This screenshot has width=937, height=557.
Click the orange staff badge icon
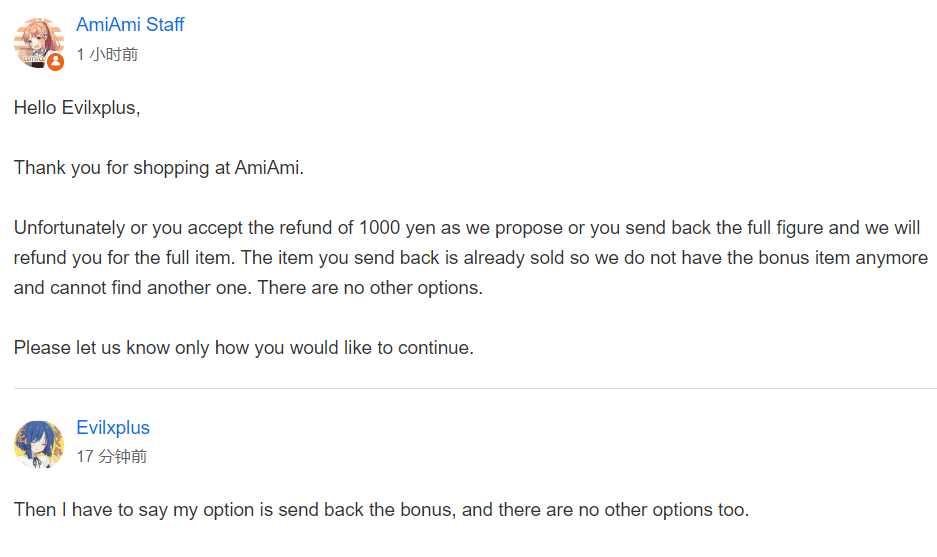click(56, 61)
